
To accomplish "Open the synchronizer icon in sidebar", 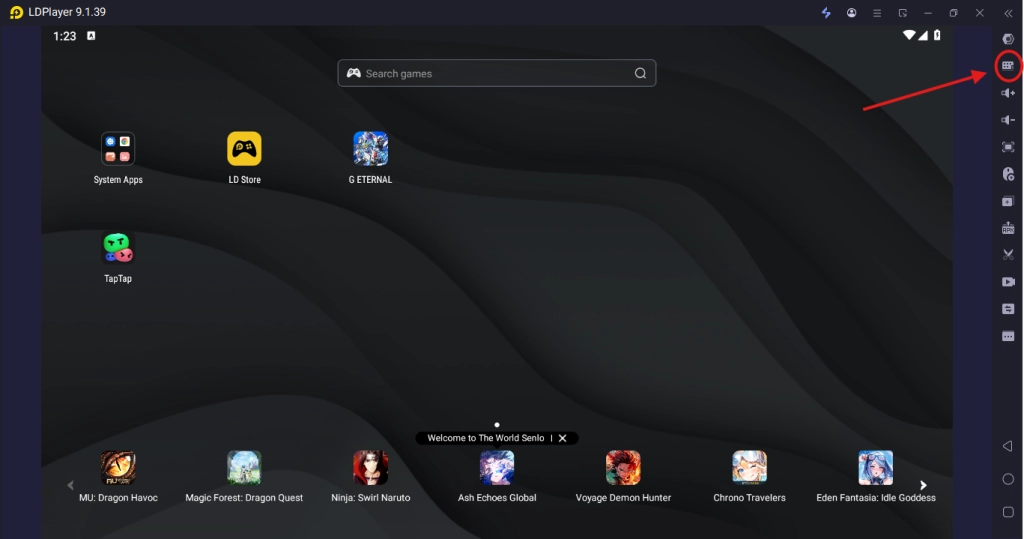I will [x=1008, y=308].
